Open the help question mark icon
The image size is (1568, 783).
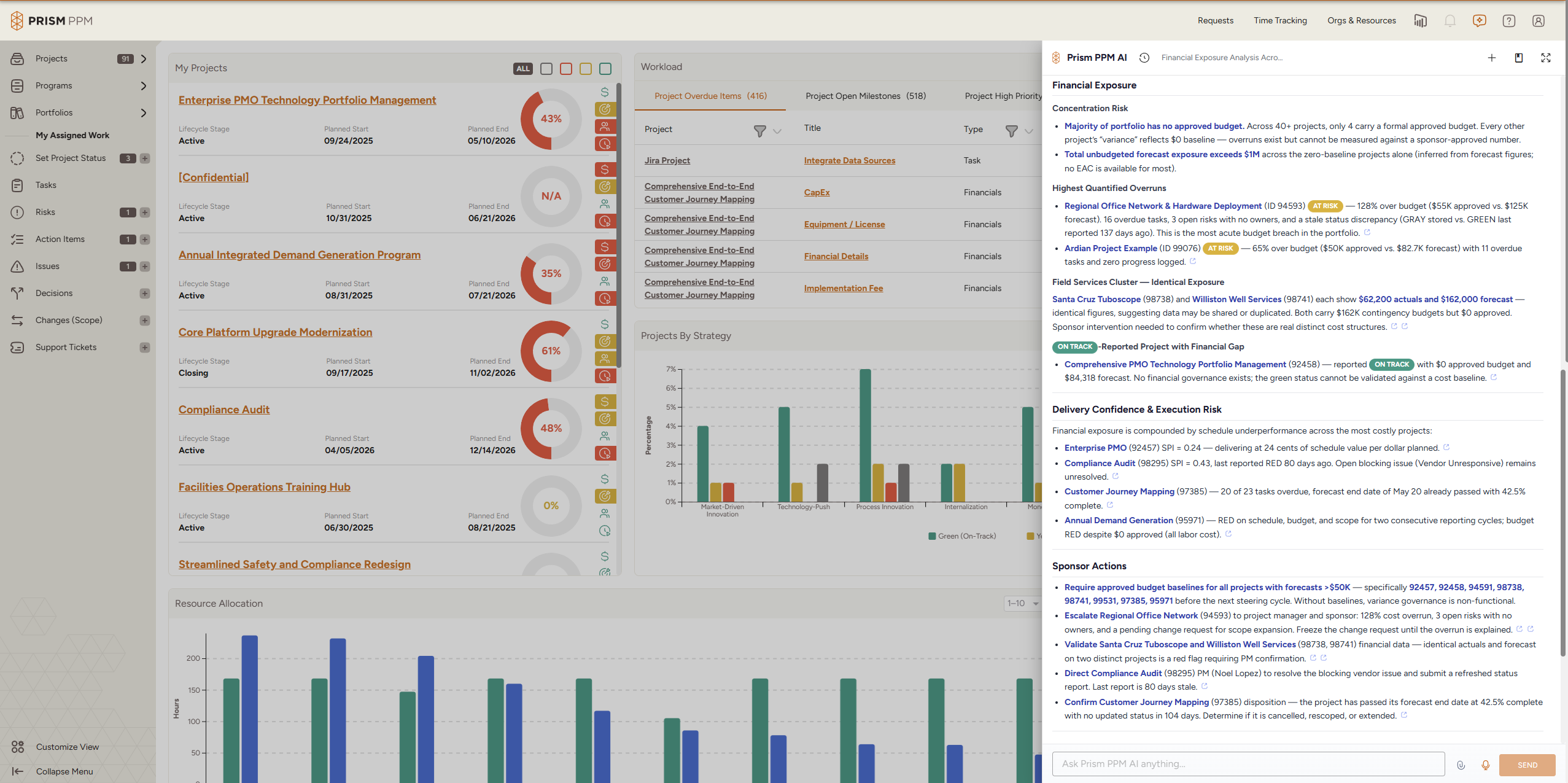pos(1508,21)
